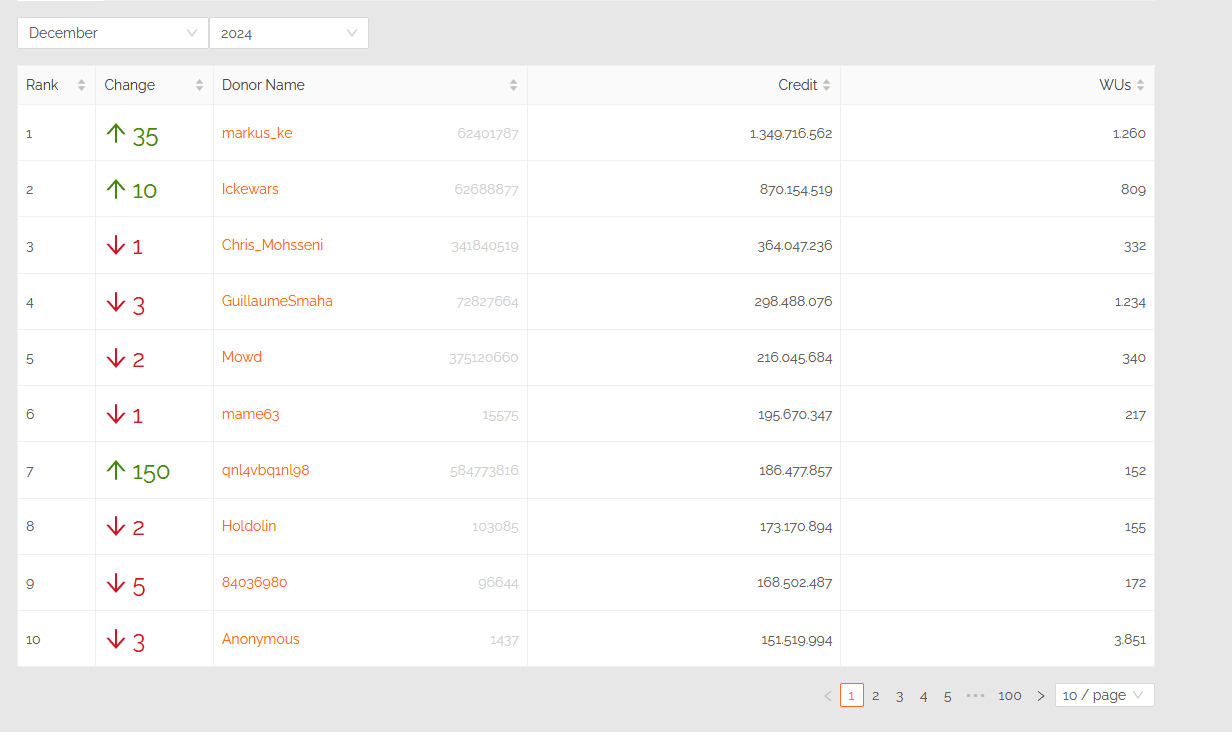
Task: Go to page 5
Action: point(948,695)
